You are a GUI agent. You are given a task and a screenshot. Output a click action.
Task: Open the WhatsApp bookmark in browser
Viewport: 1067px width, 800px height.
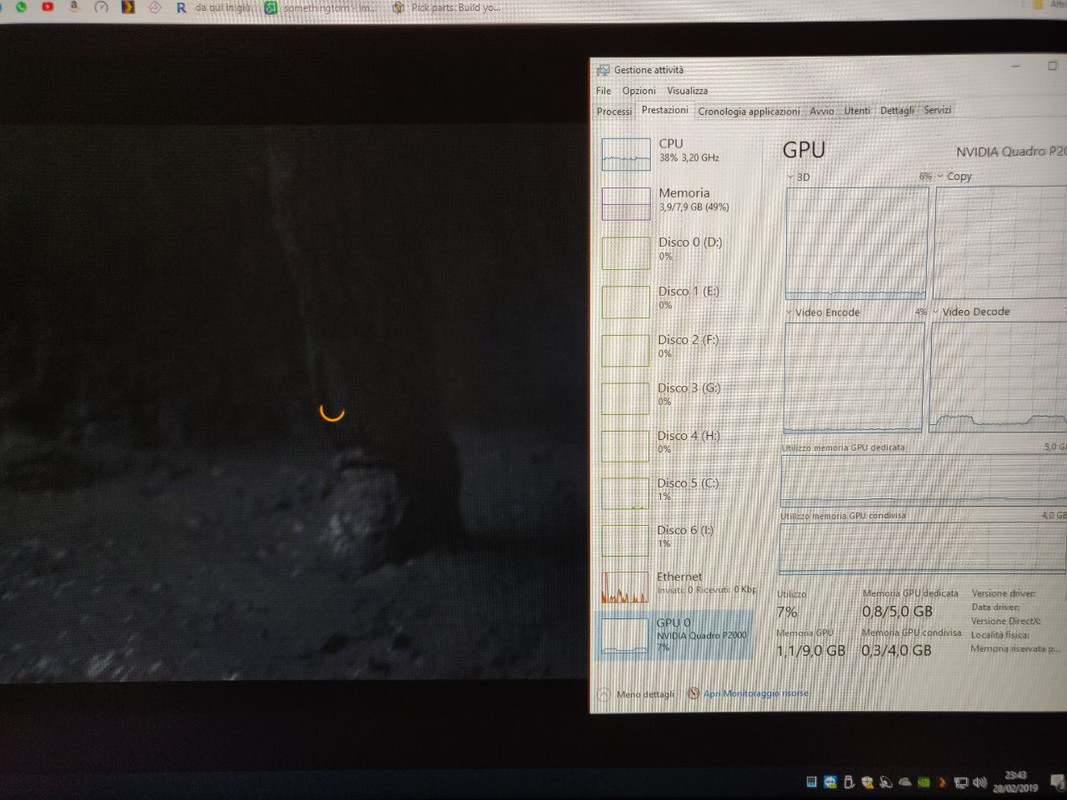pos(21,7)
